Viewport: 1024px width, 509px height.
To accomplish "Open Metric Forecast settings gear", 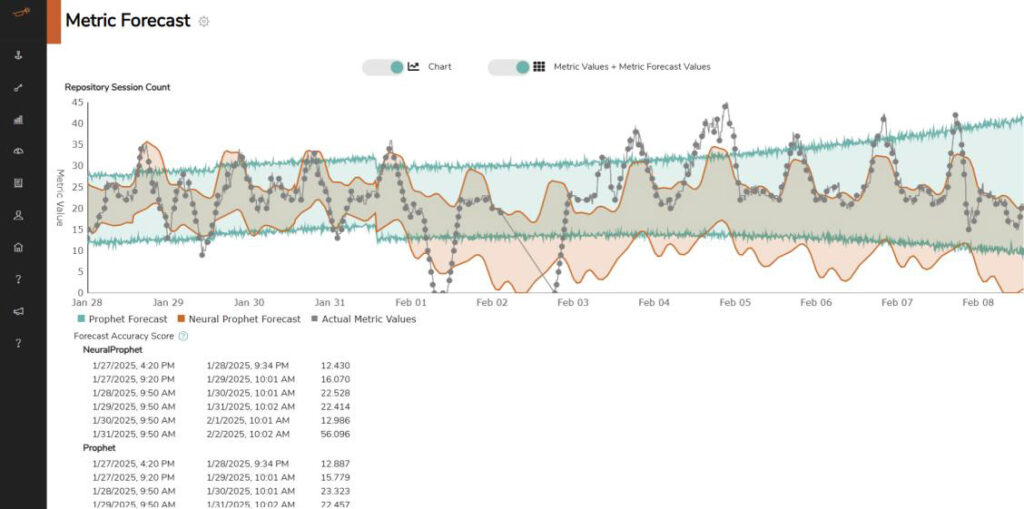I will (x=204, y=21).
